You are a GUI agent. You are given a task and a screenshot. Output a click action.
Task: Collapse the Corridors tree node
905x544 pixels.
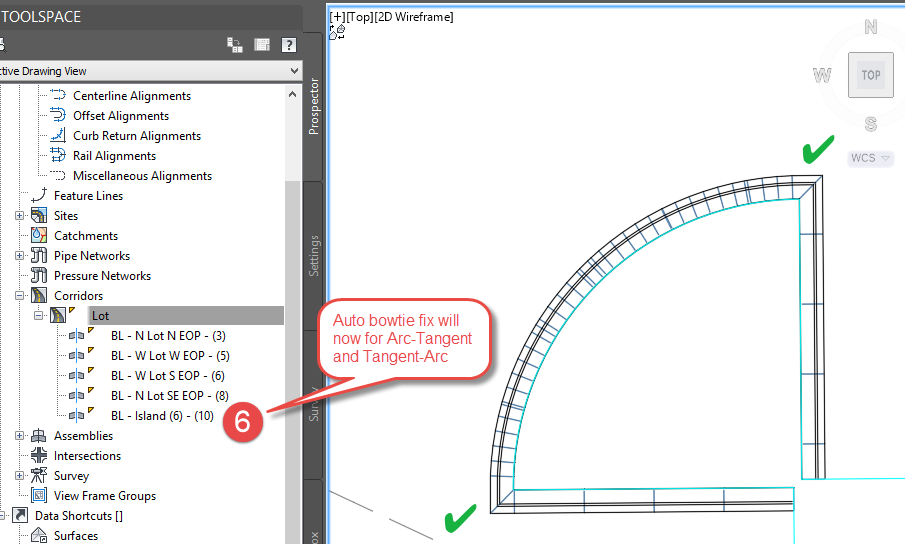20,295
